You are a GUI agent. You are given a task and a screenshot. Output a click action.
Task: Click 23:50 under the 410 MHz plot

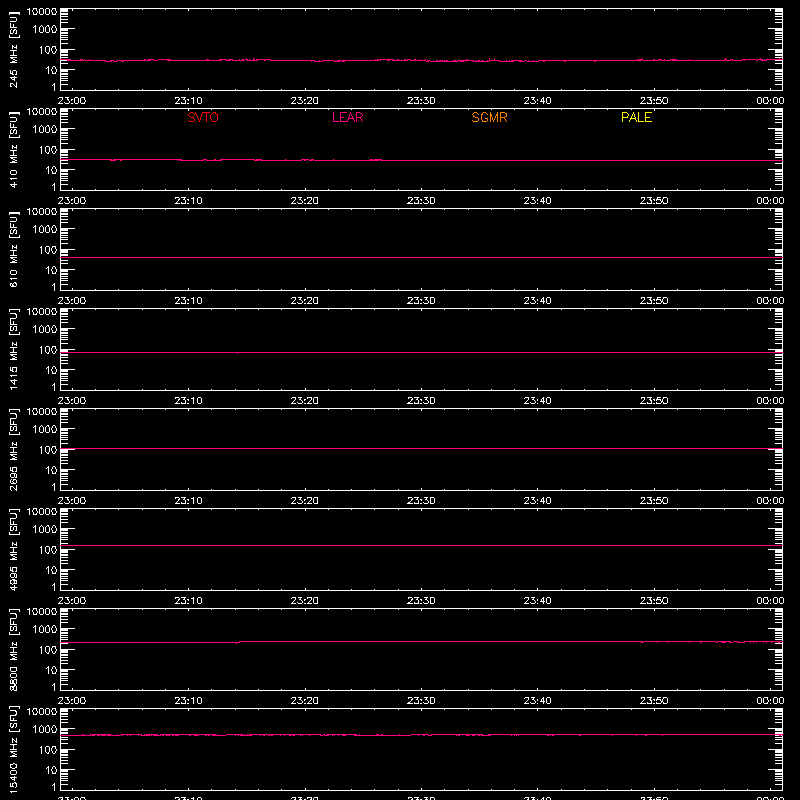654,201
